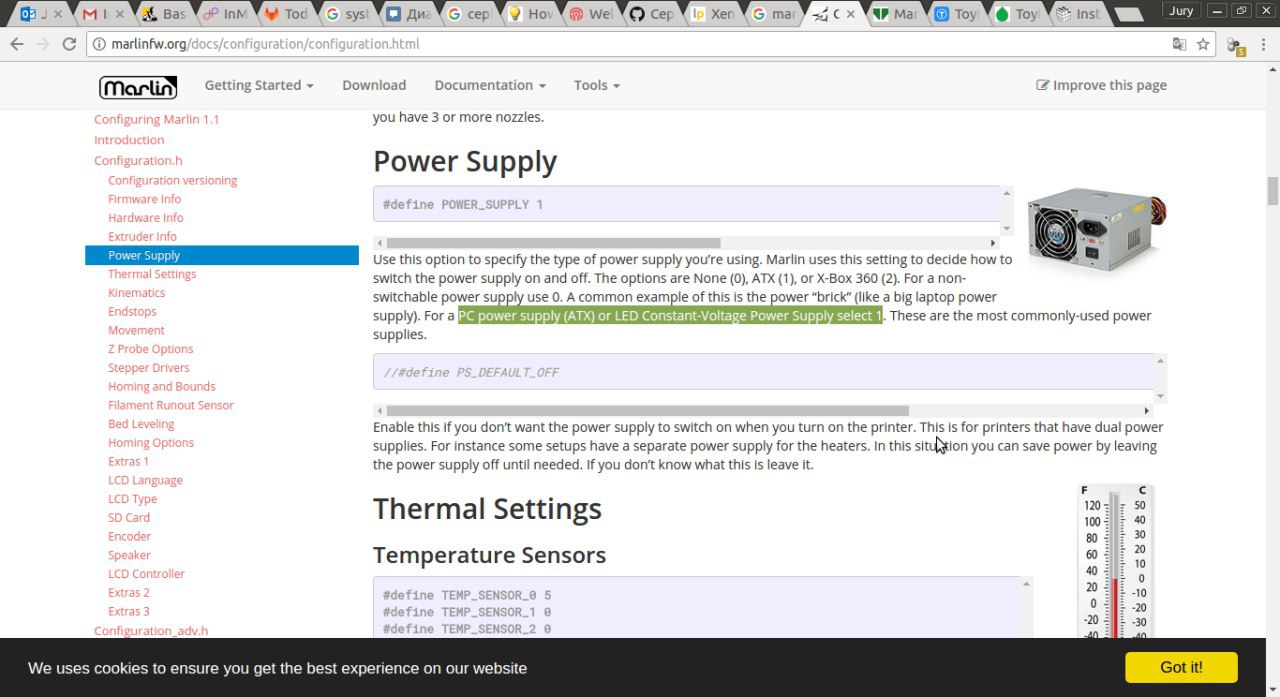Select the highlighted Power Supply sidebar item
This screenshot has width=1280, height=697.
click(222, 255)
